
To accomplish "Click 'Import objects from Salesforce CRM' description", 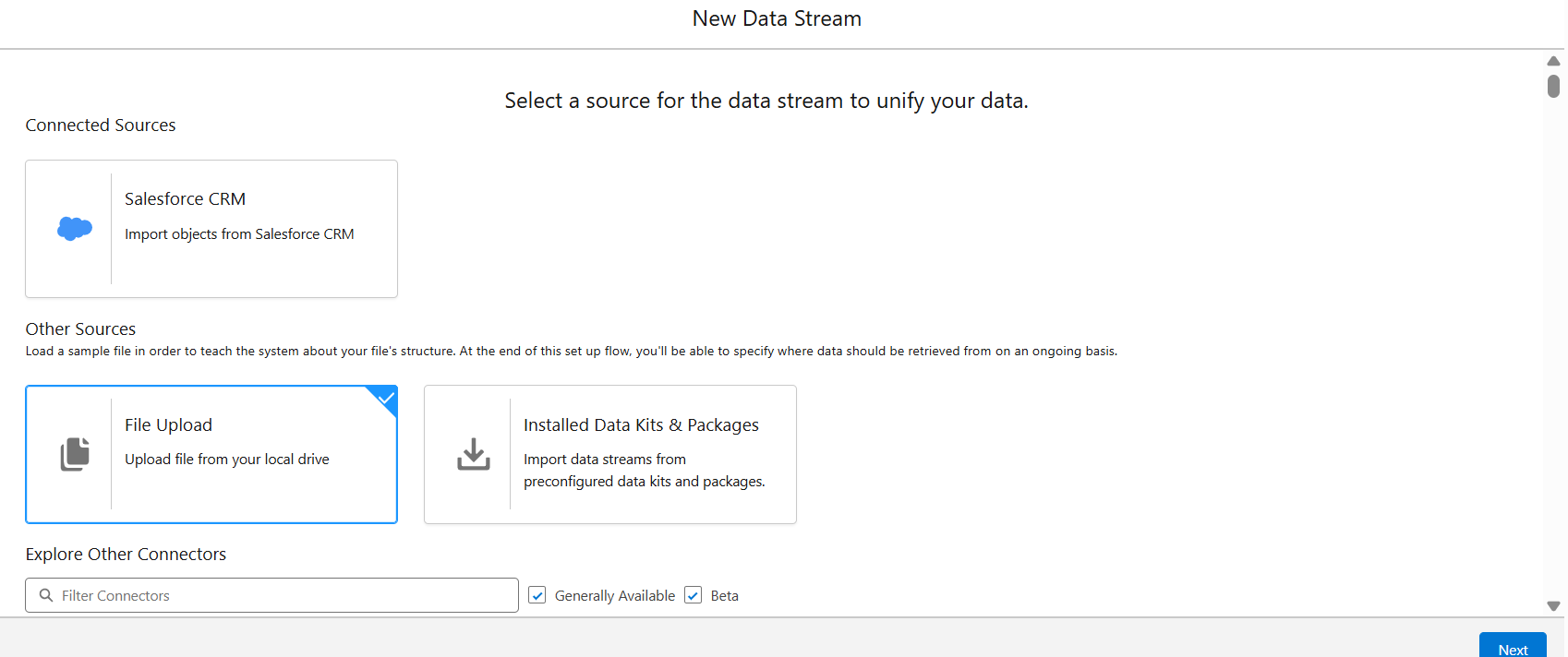I will point(239,234).
